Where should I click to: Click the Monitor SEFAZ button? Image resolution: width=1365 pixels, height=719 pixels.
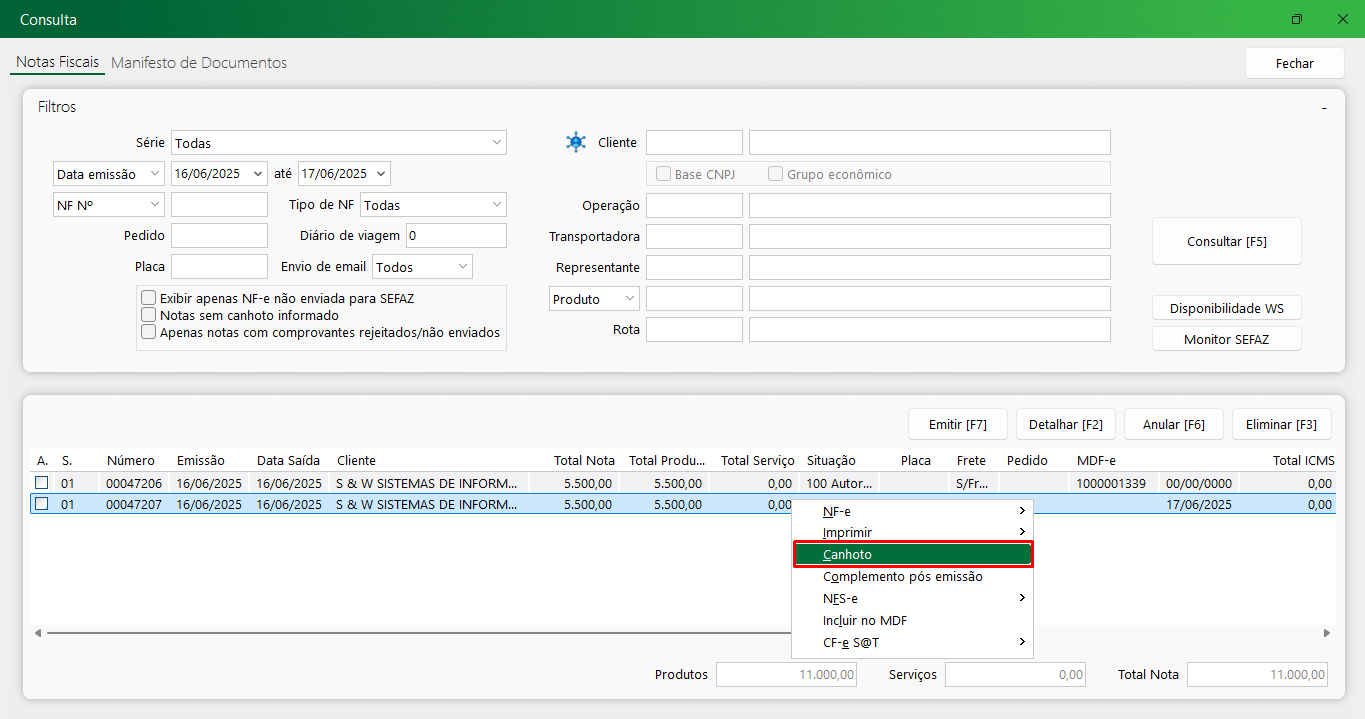click(x=1227, y=339)
